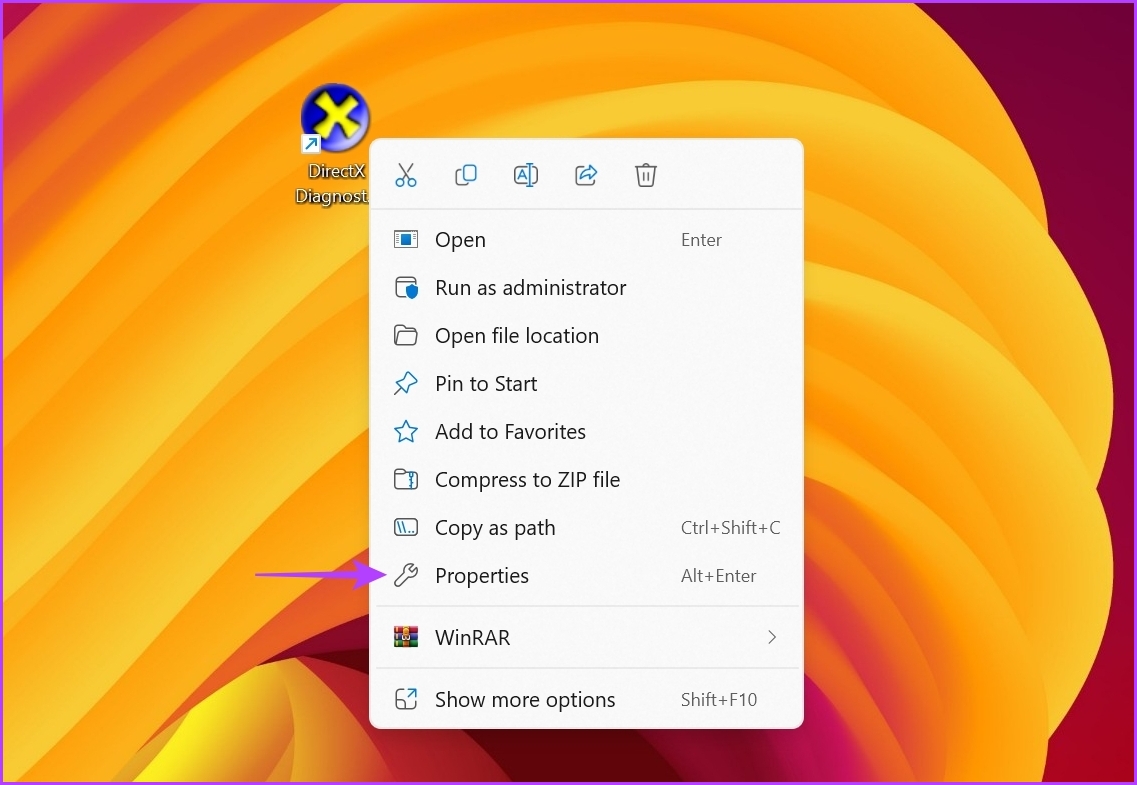Screen dimensions: 1137x785
Task: Click the Copy as path icon
Action: pos(405,528)
